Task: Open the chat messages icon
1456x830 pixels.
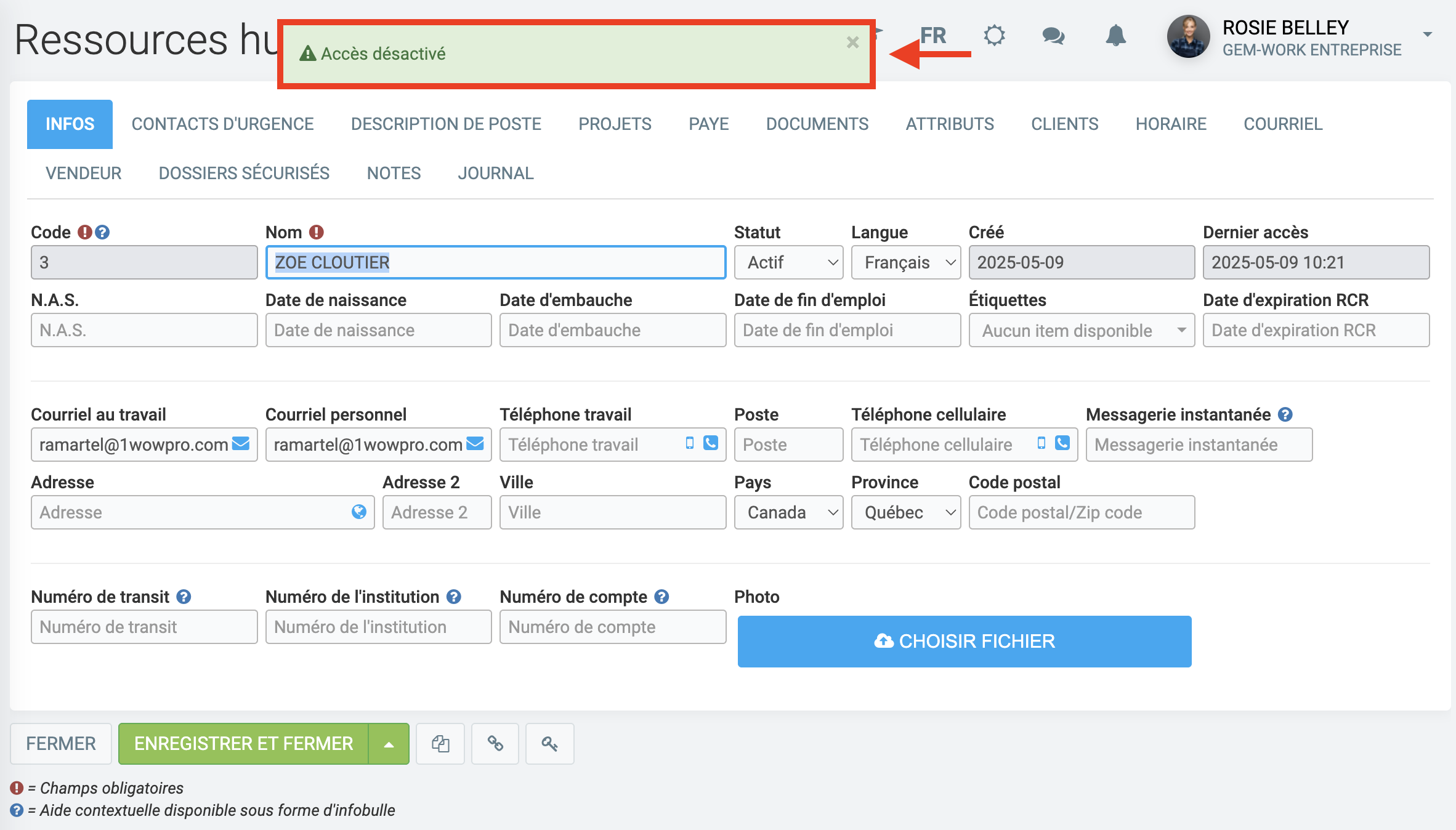Action: coord(1053,36)
